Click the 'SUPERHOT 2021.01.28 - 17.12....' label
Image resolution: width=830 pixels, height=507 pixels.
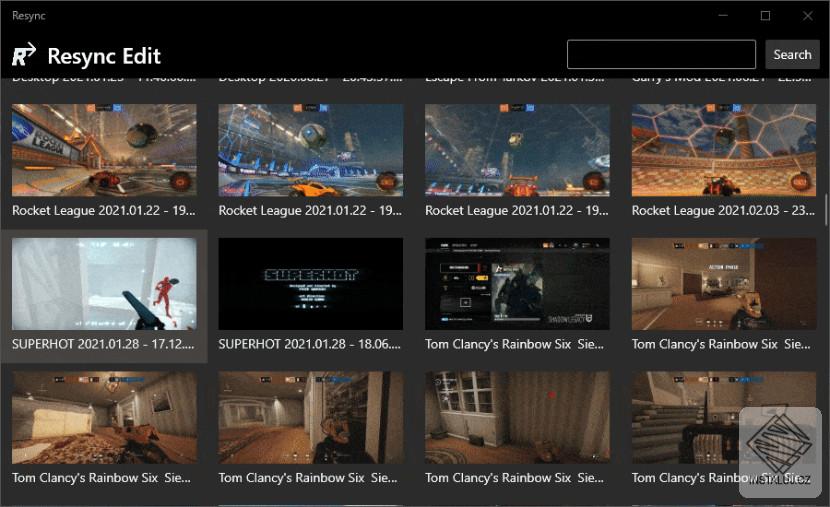103,345
